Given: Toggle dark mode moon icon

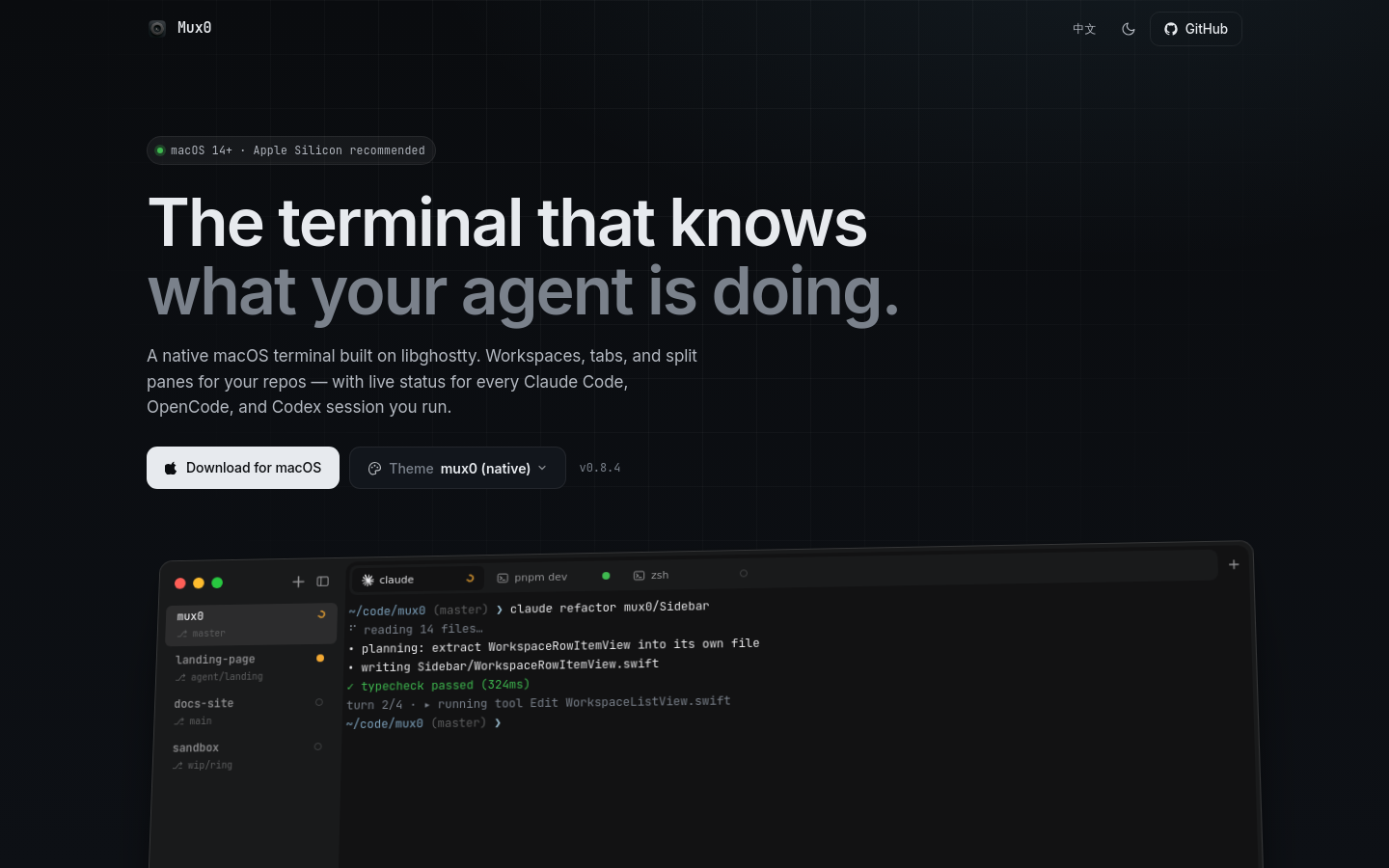Looking at the screenshot, I should coord(1129,29).
